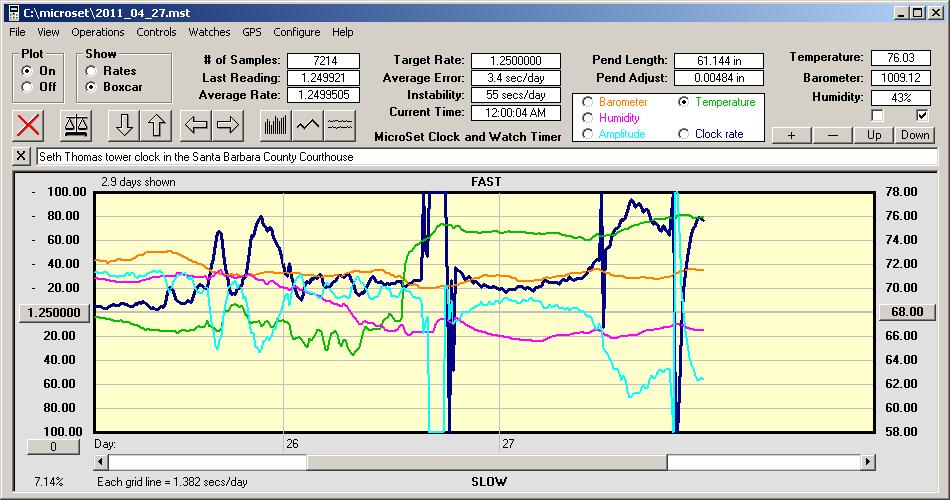Click the Average Error field 3.4 sec/day
This screenshot has width=950, height=500.
pyautogui.click(x=516, y=78)
